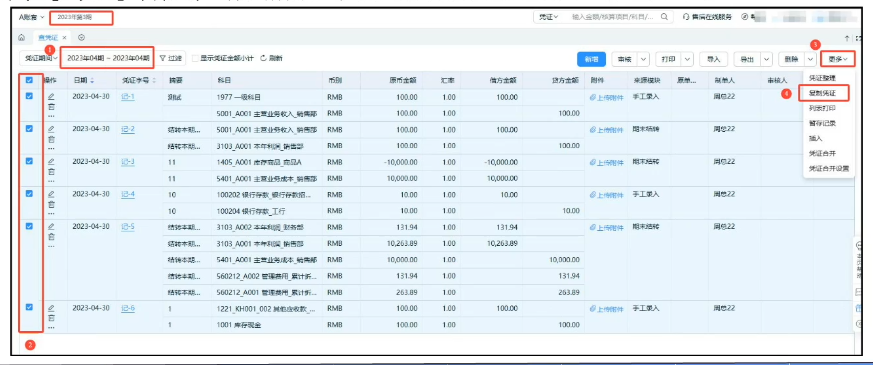Open the A账套 account set dropdown
Screen dimensions: 873x365
point(31,17)
